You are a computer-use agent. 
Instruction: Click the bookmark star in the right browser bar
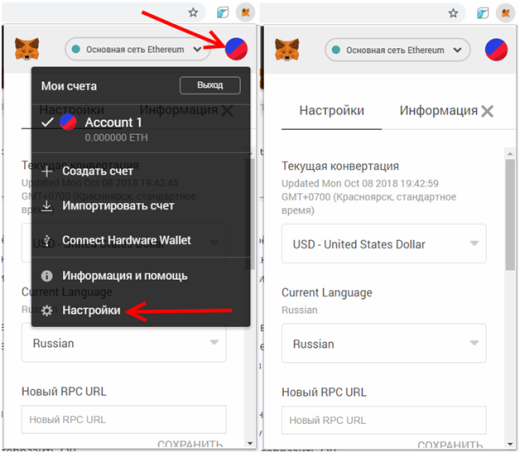(x=453, y=13)
